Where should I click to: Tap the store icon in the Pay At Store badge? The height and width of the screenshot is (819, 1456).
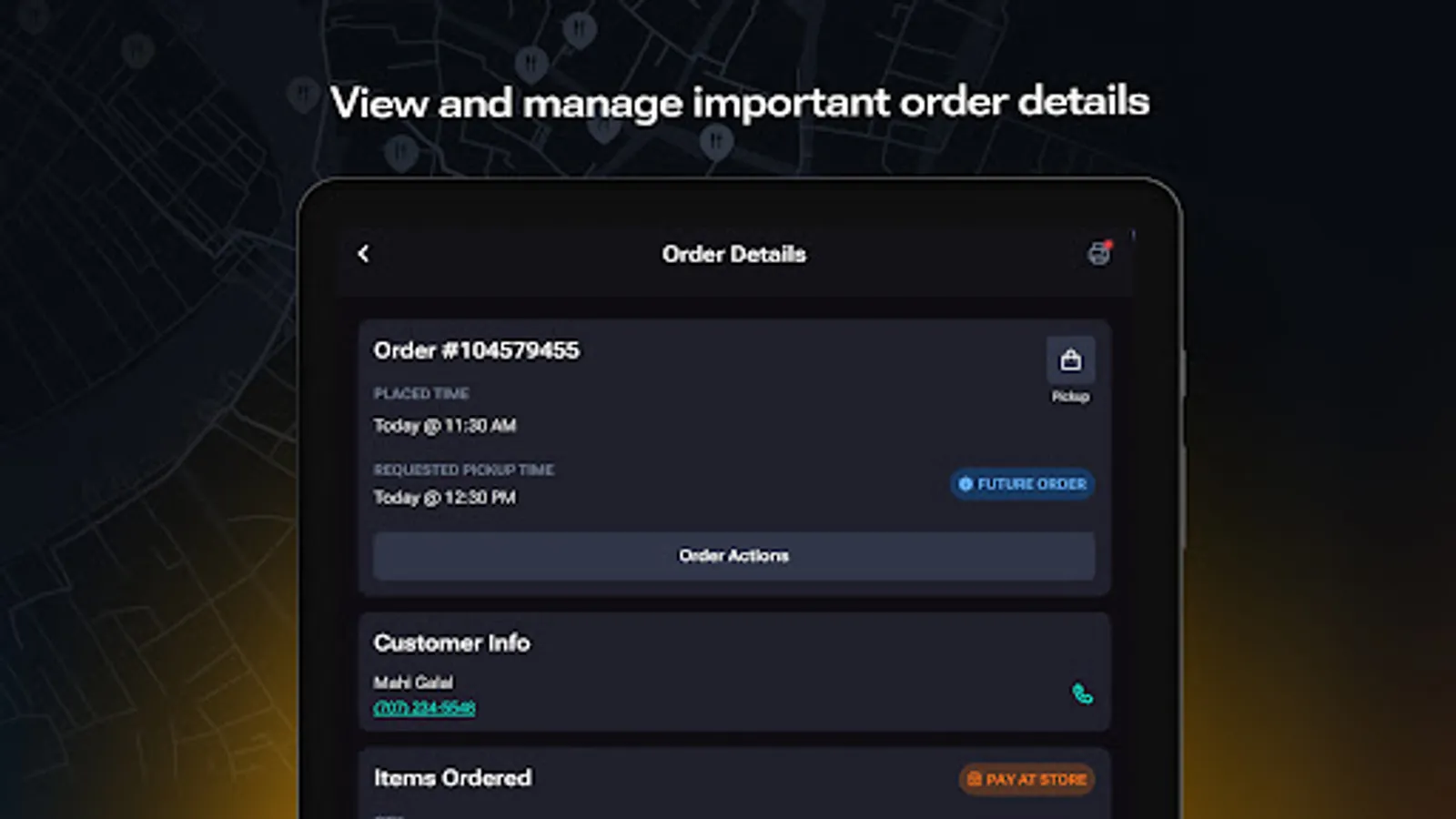click(x=973, y=779)
